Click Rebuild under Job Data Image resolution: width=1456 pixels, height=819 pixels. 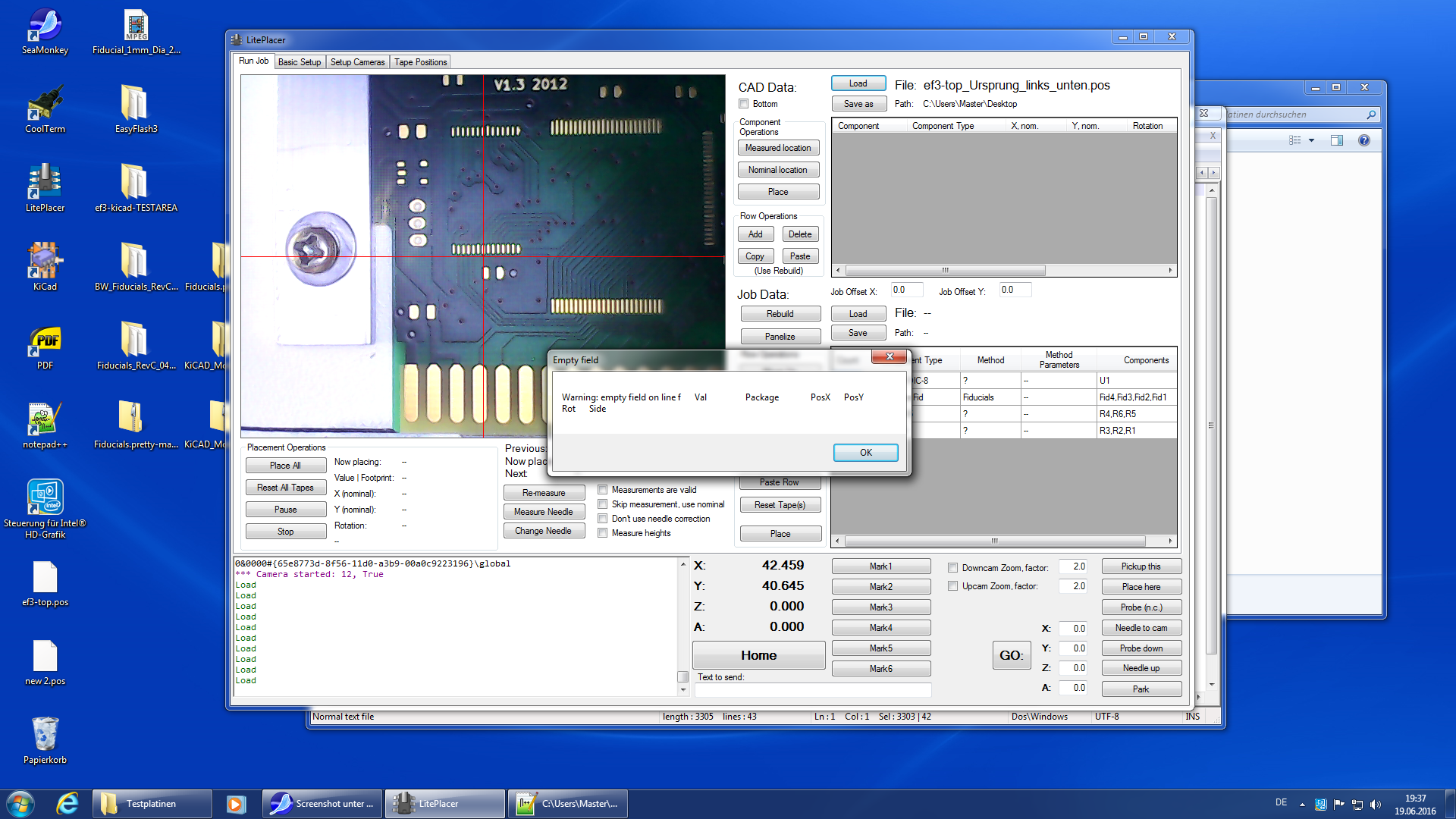click(780, 314)
